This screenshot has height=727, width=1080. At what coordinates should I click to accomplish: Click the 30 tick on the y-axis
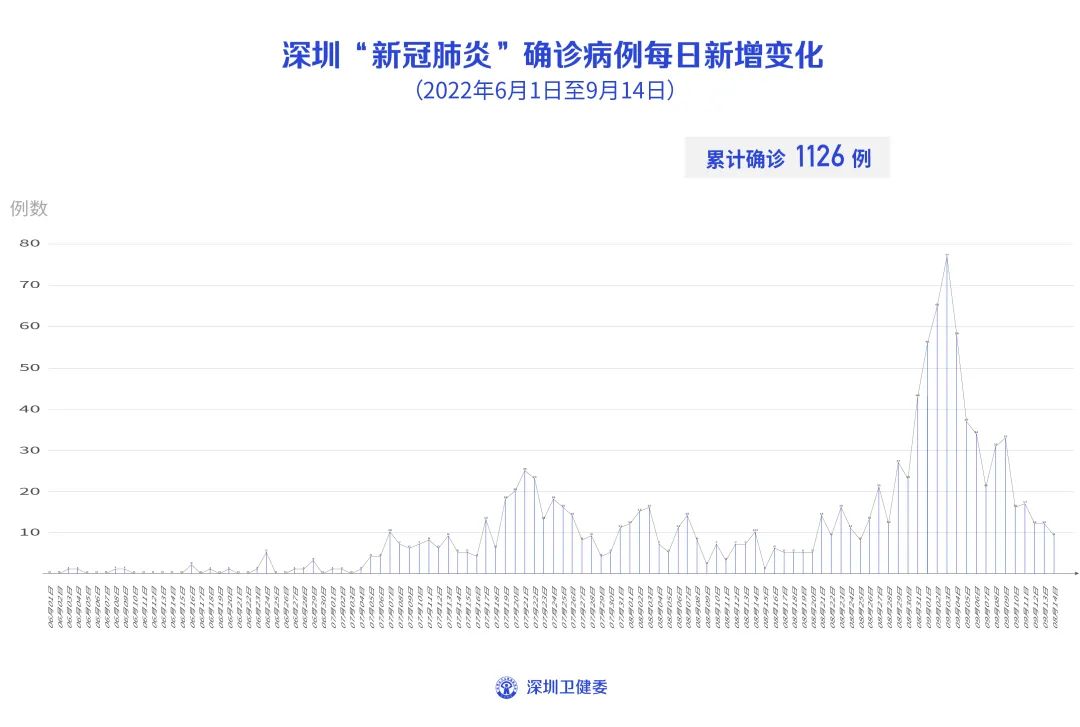click(29, 450)
